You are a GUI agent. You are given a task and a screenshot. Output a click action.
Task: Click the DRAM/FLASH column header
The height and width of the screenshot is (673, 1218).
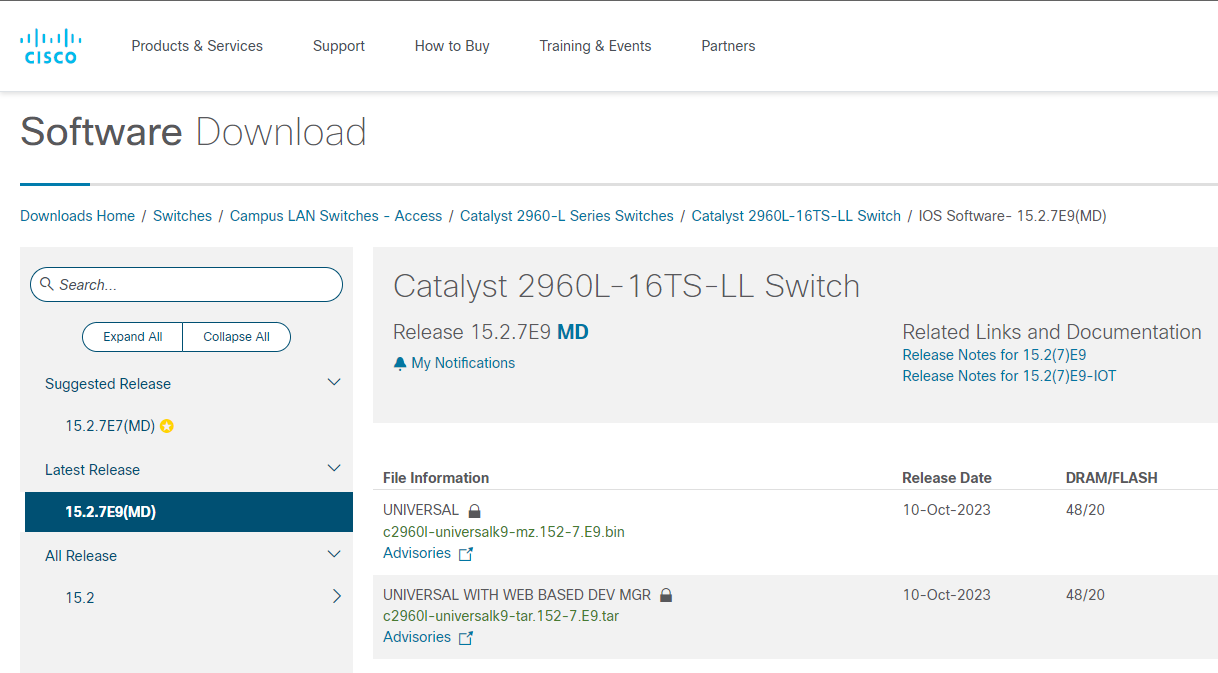tap(1112, 478)
